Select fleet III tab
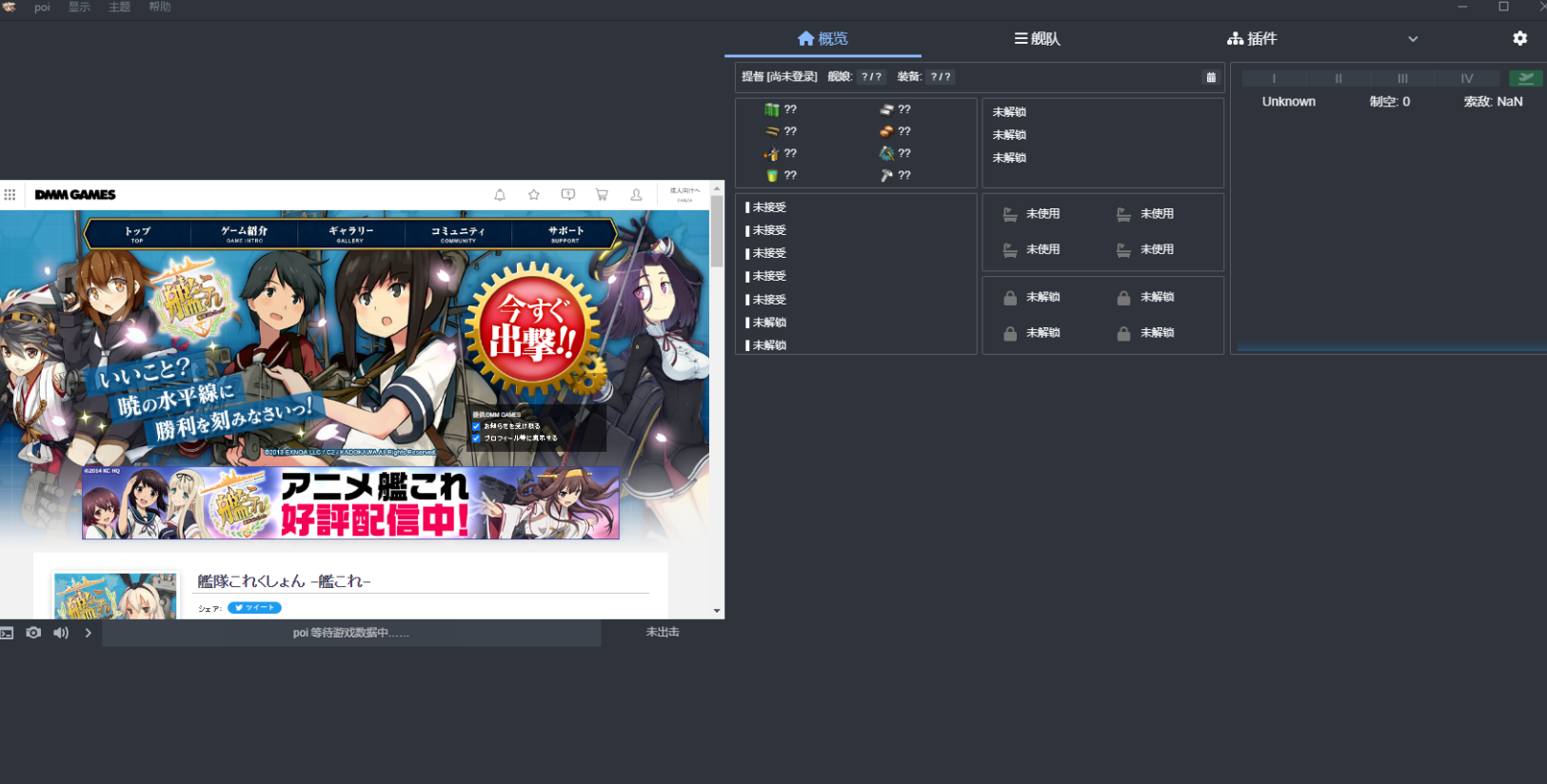The image size is (1547, 784). (1402, 78)
